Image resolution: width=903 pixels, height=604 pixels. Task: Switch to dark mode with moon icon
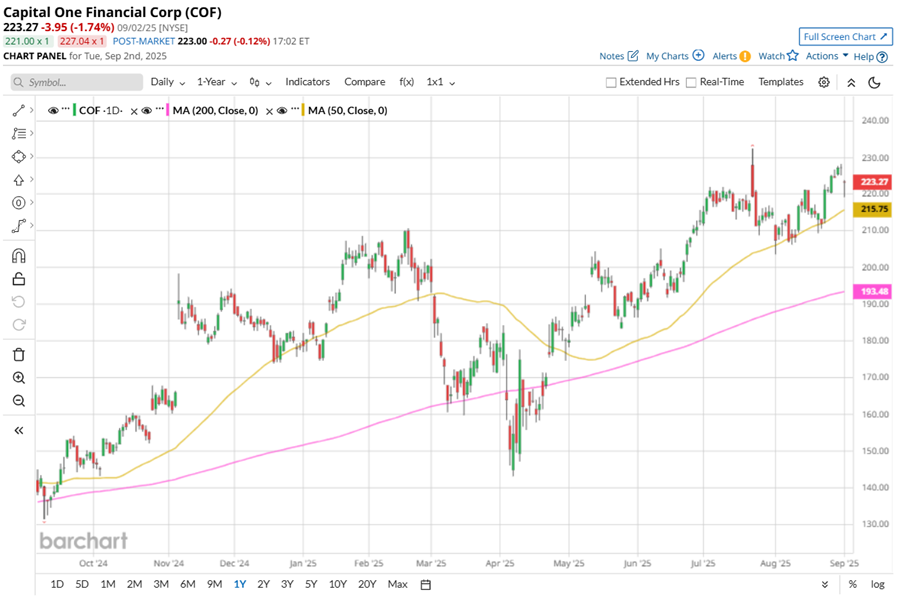tap(874, 82)
